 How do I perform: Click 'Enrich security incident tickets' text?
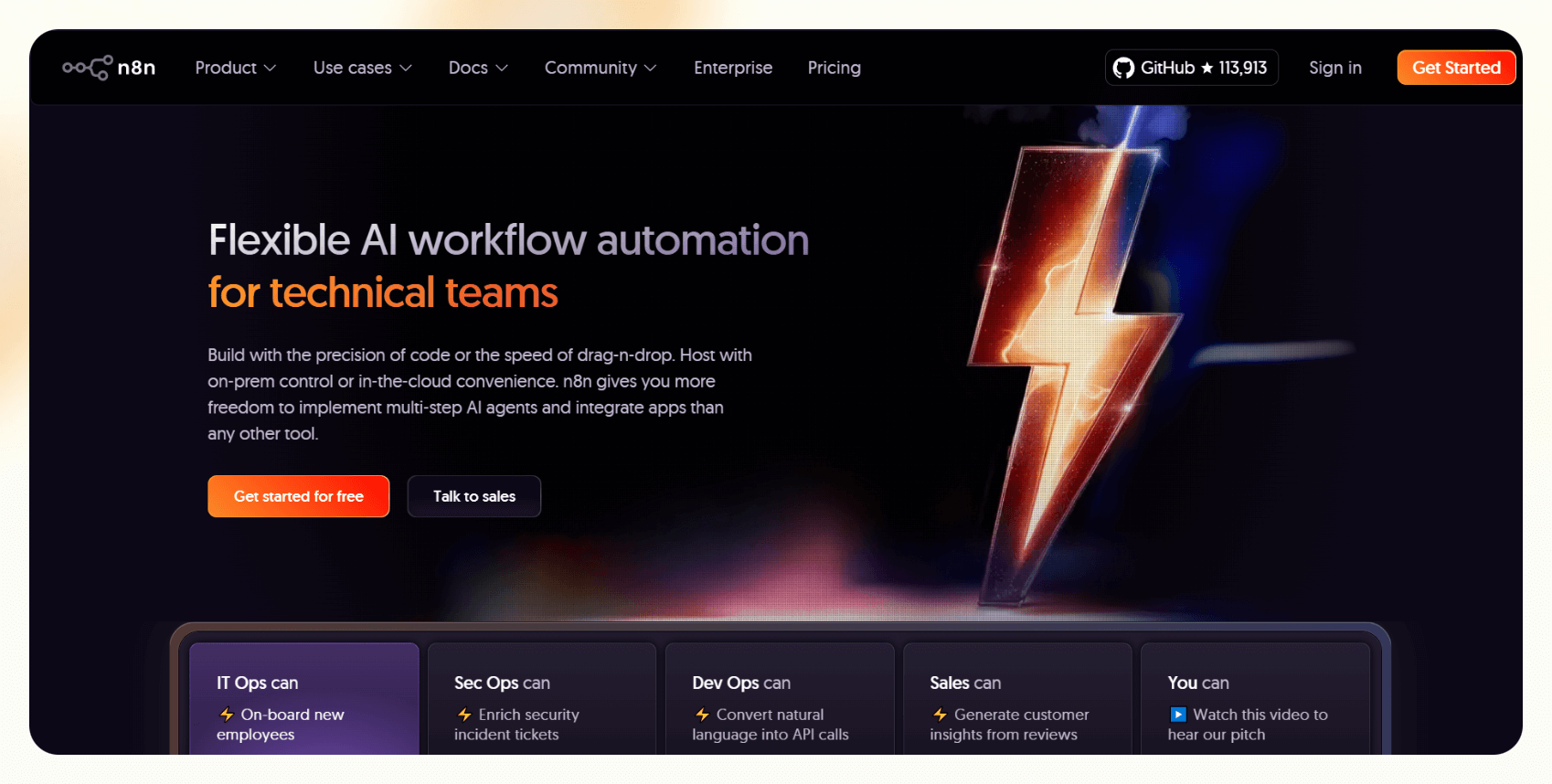(517, 725)
